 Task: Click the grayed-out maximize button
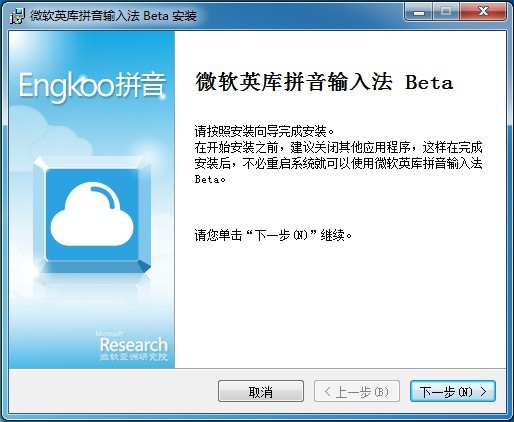[x=446, y=12]
